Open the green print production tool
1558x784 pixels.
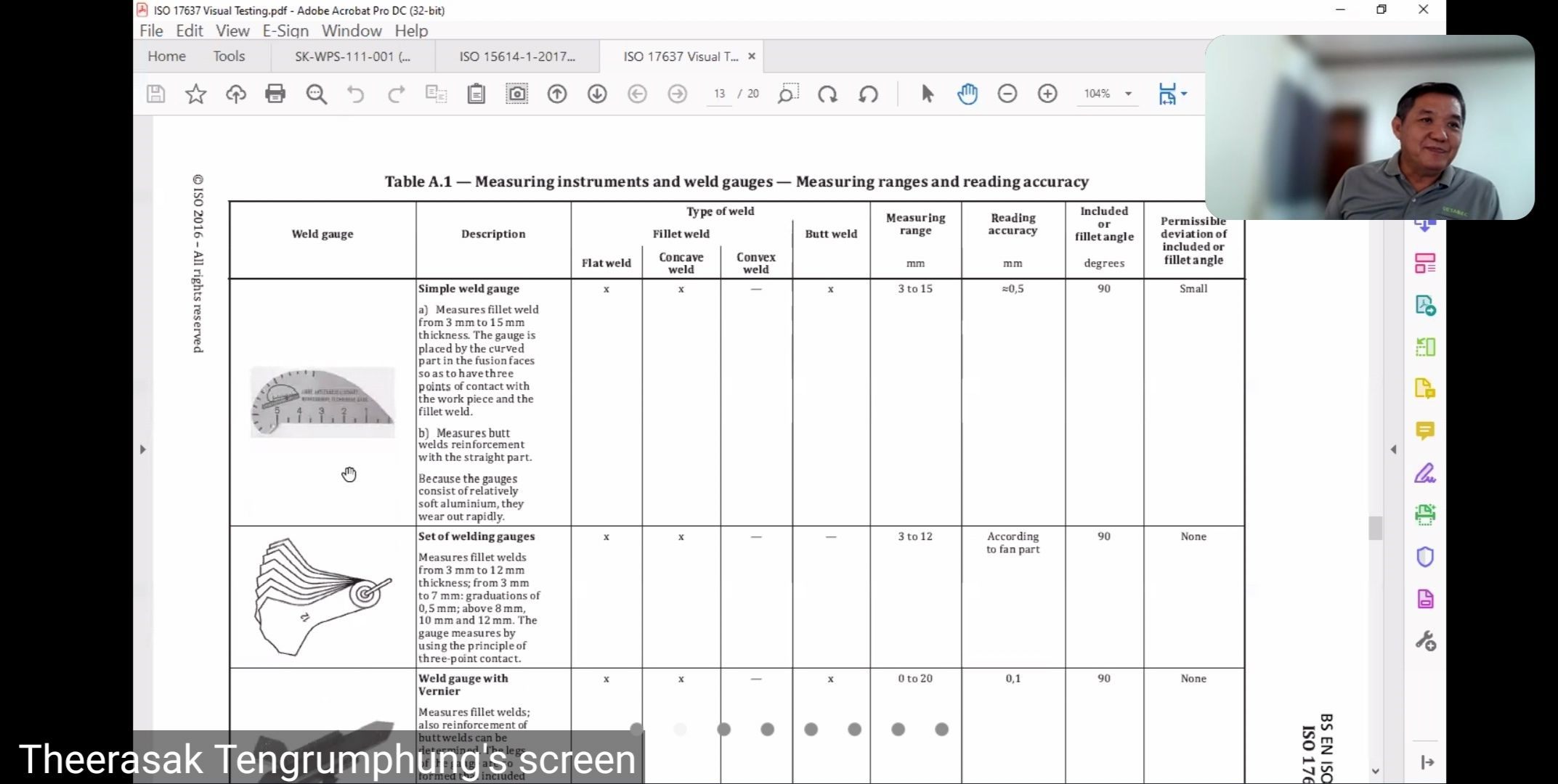point(1425,515)
